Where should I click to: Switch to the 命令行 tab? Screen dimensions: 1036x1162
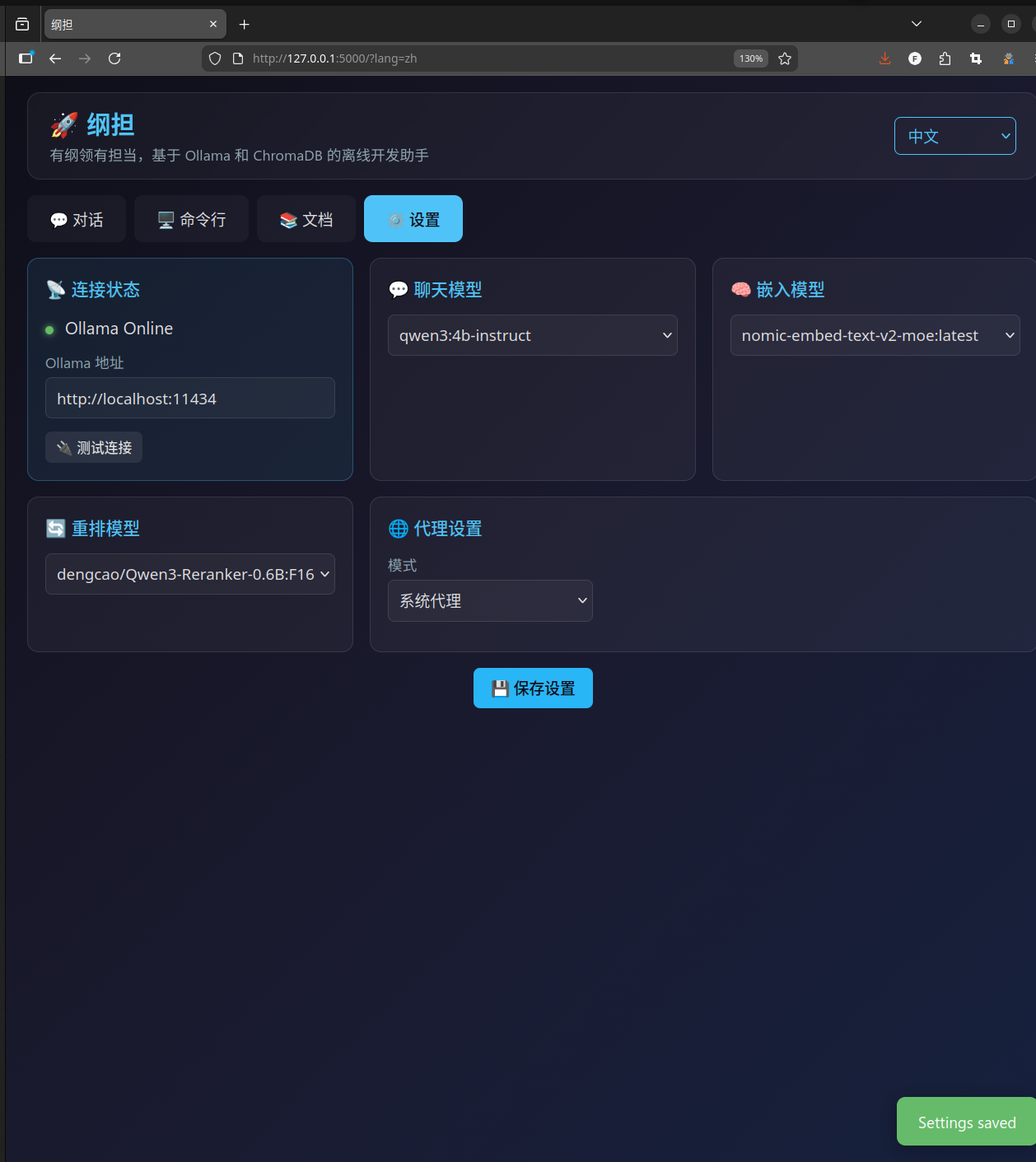pos(191,218)
